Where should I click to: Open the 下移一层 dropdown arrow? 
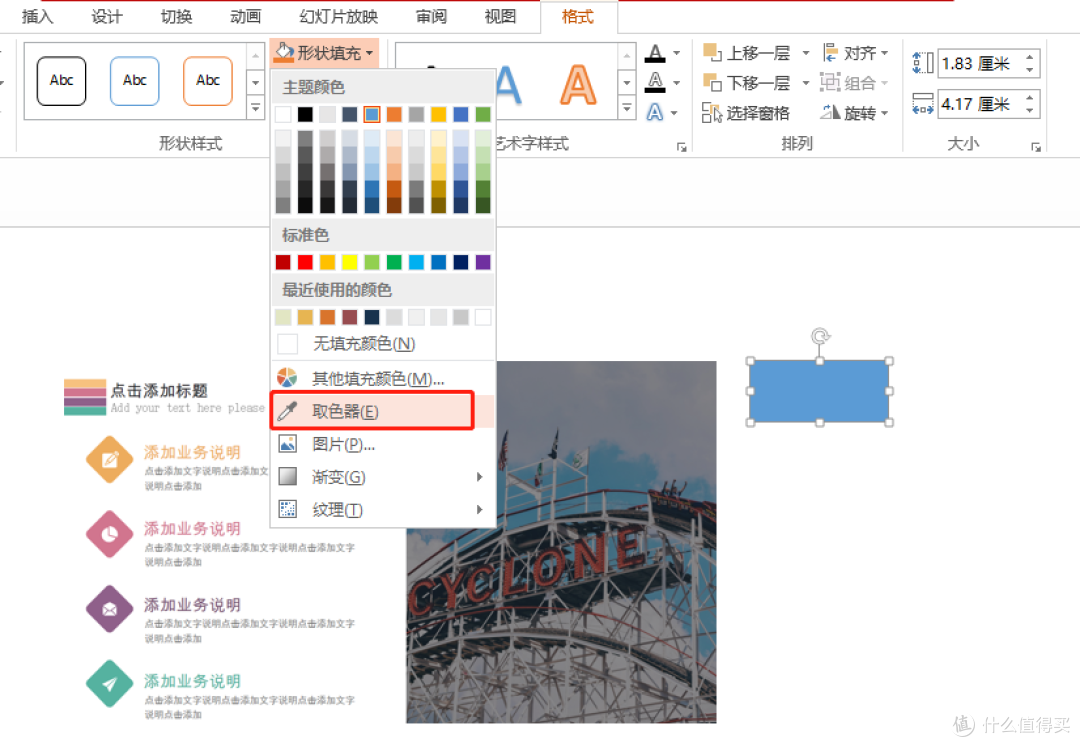click(x=806, y=83)
